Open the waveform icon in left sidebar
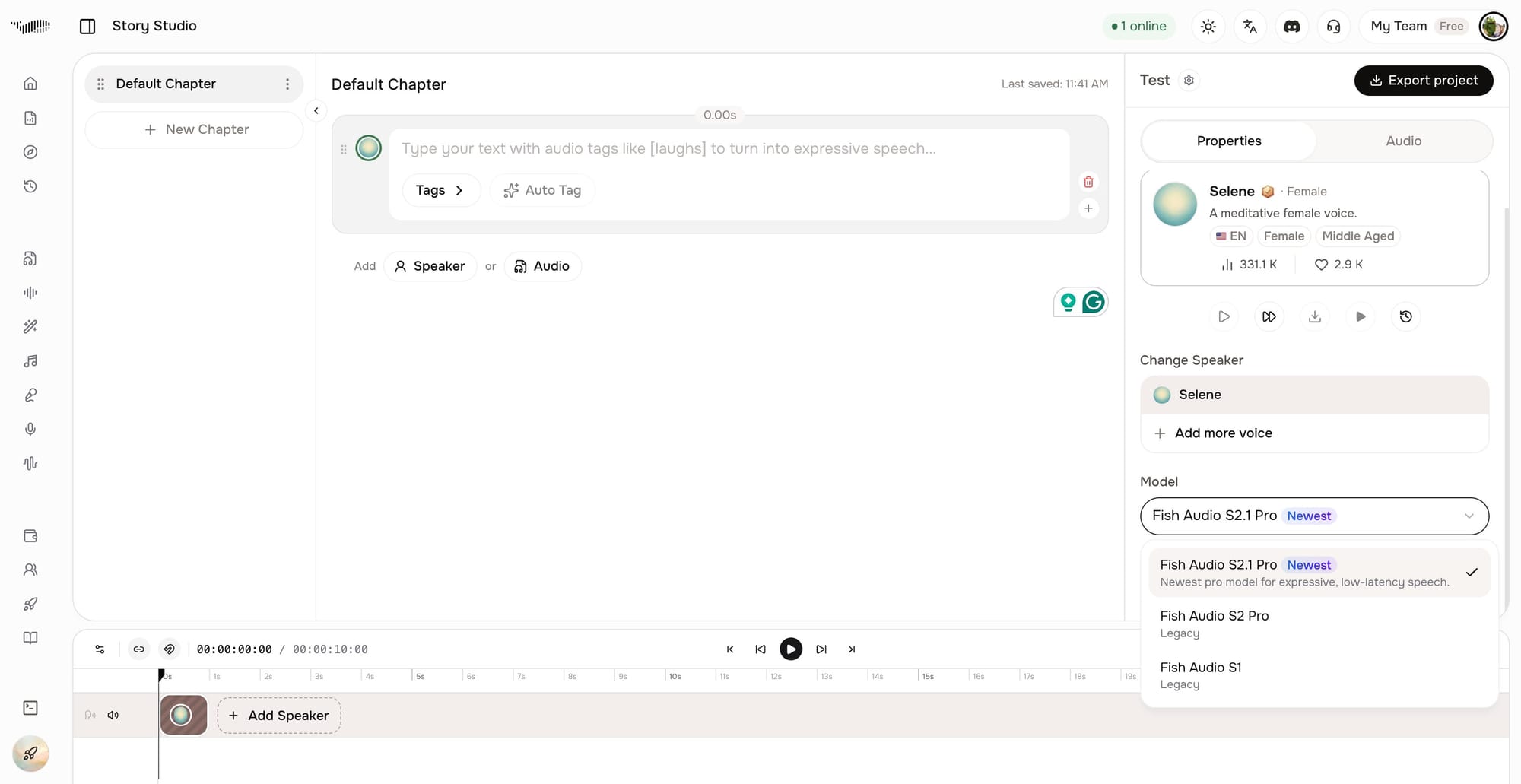 (x=30, y=293)
